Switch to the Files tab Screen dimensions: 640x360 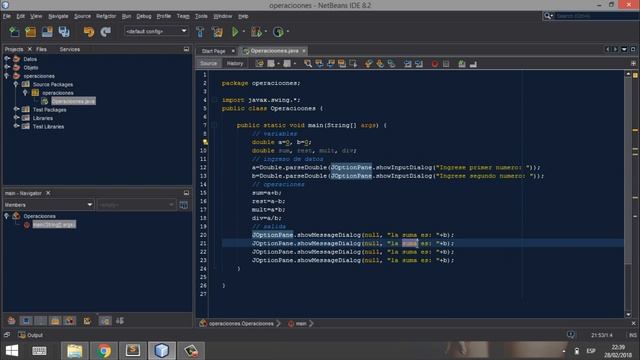coord(41,49)
